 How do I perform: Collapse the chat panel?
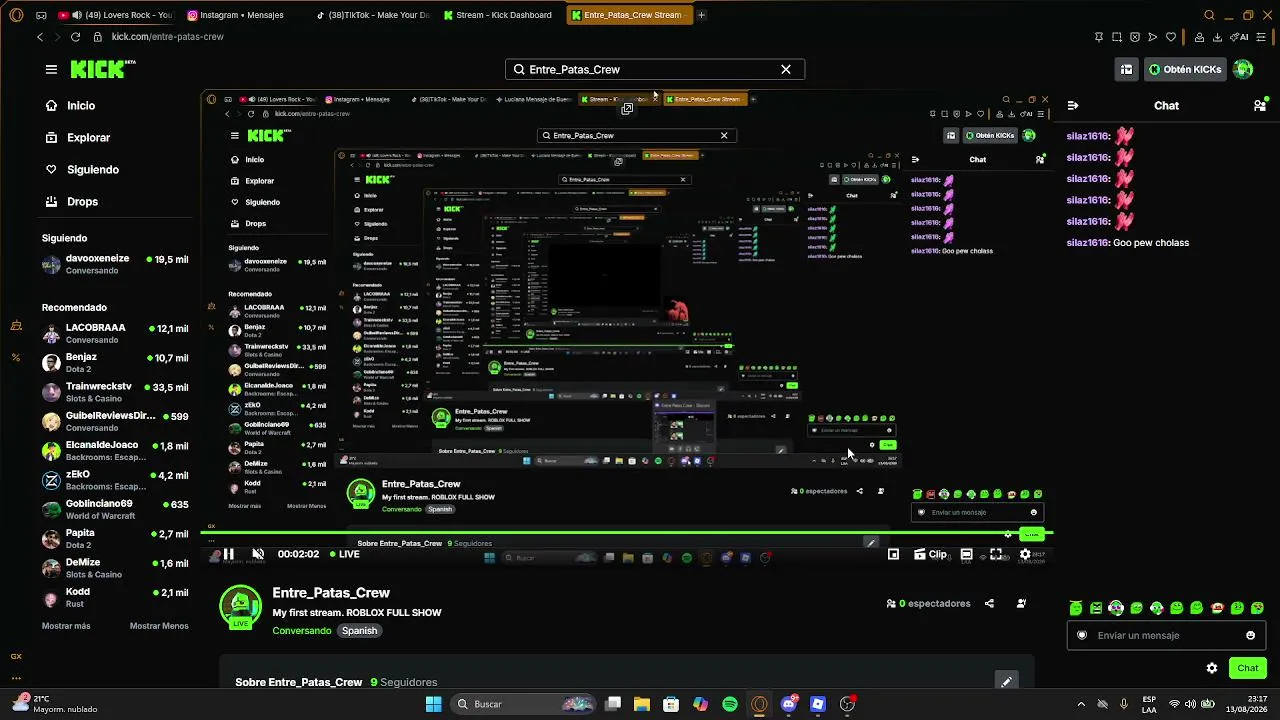(x=1073, y=105)
